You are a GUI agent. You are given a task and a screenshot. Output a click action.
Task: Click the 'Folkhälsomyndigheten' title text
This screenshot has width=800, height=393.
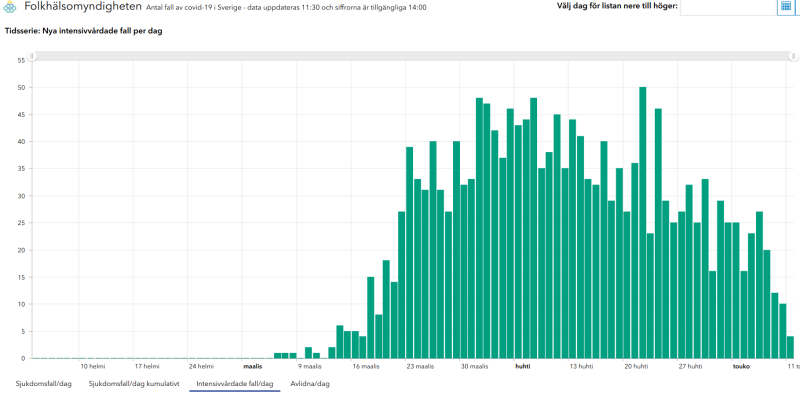(x=83, y=7)
